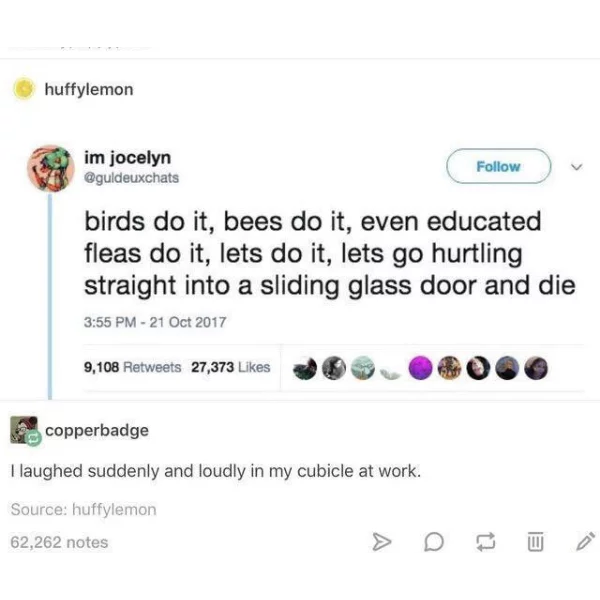This screenshot has width=600, height=600.
Task: Click the send/share paper plane icon
Action: tap(382, 542)
